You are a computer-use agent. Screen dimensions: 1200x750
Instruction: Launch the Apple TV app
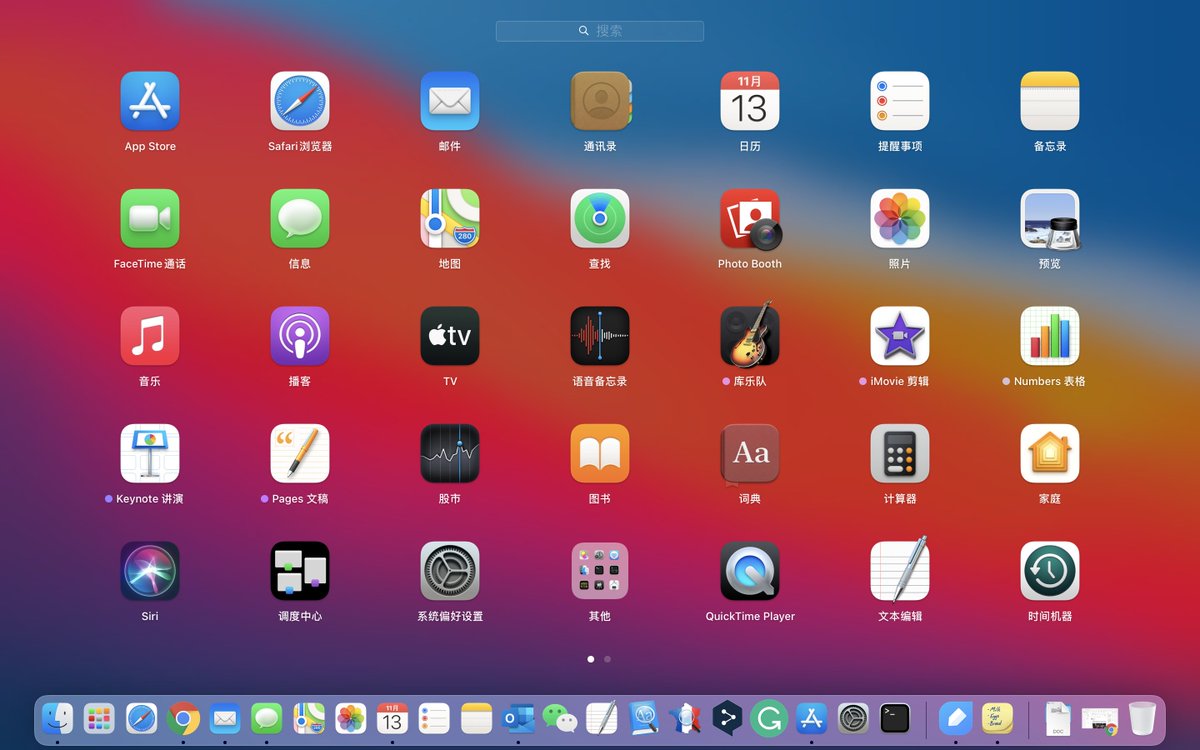(450, 336)
